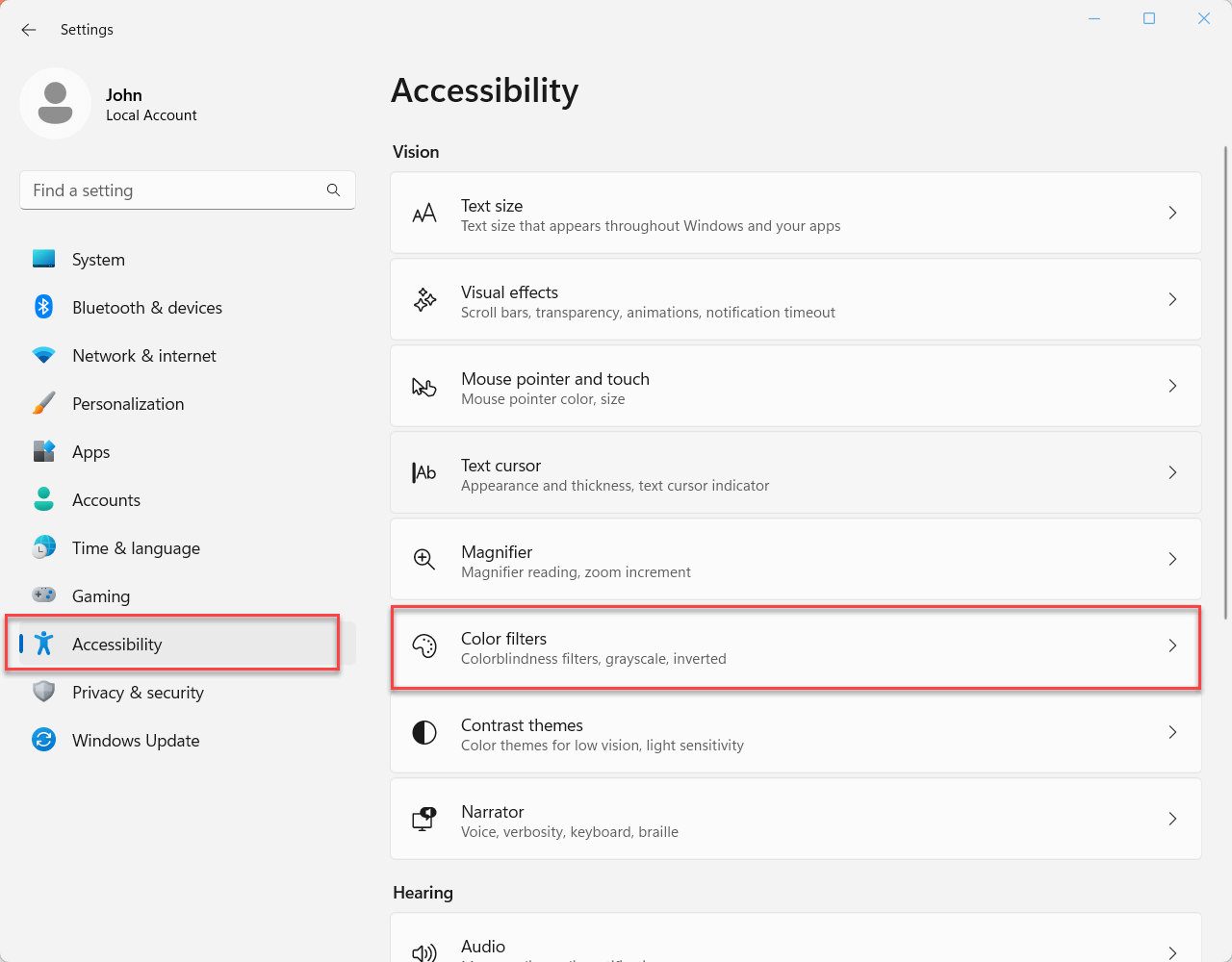This screenshot has height=962, width=1232.
Task: Click the Contrast themes half-circle icon
Action: 424,732
